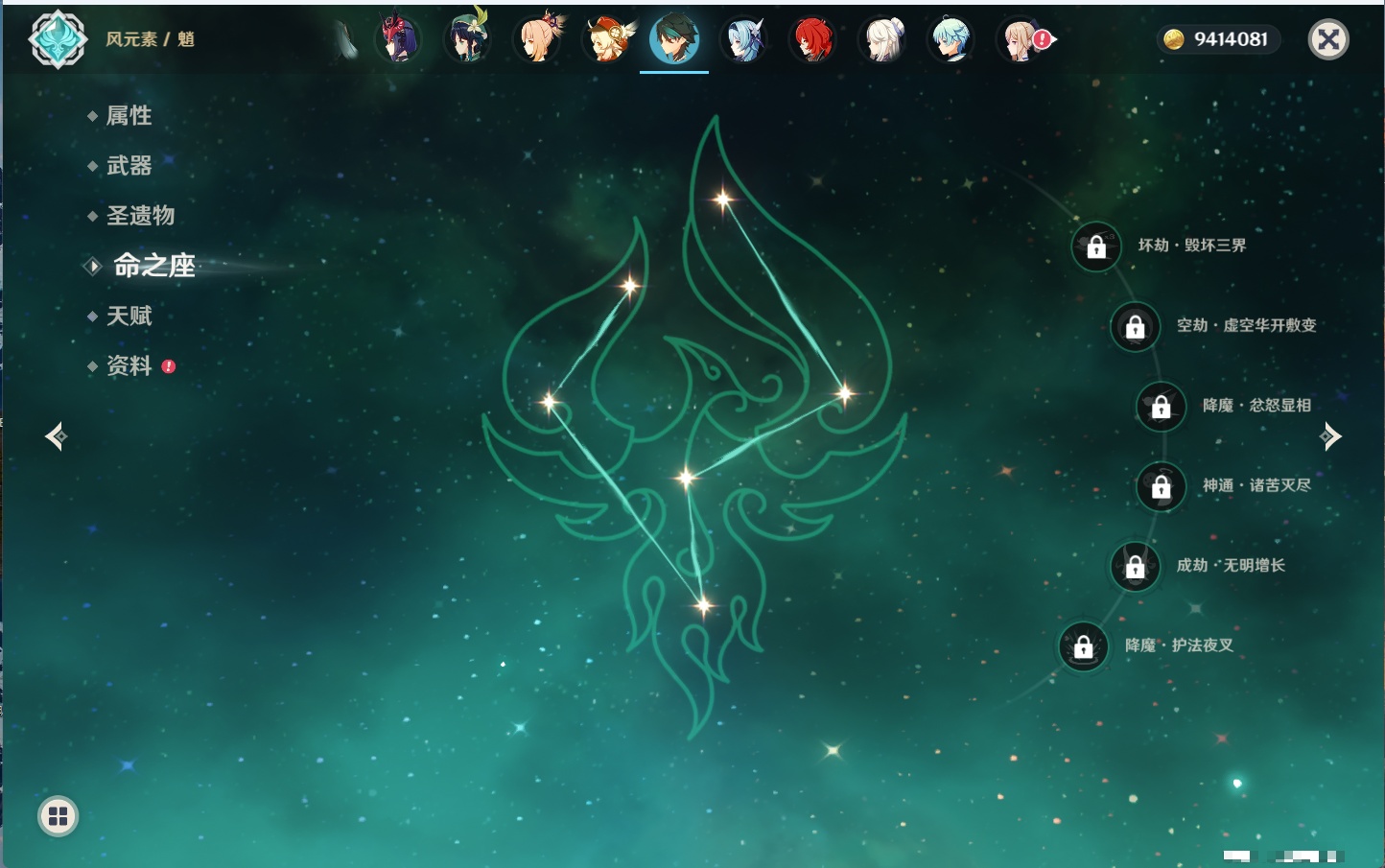The width and height of the screenshot is (1385, 868).
Task: Open the grid menu button at bottom-left
Action: 58,816
